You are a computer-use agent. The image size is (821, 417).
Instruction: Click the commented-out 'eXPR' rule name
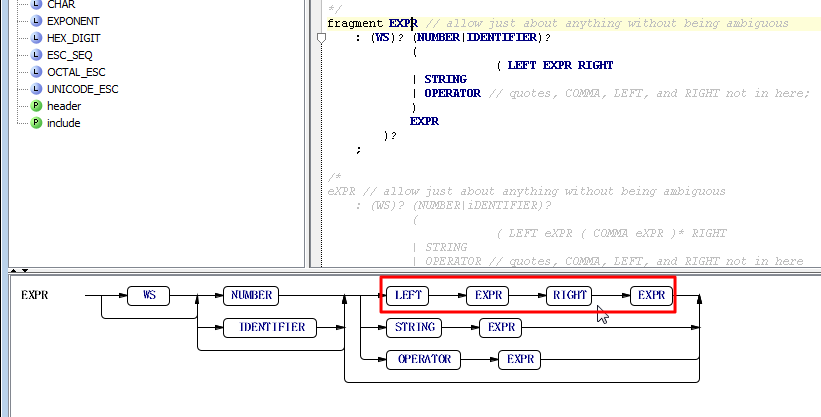coord(341,191)
